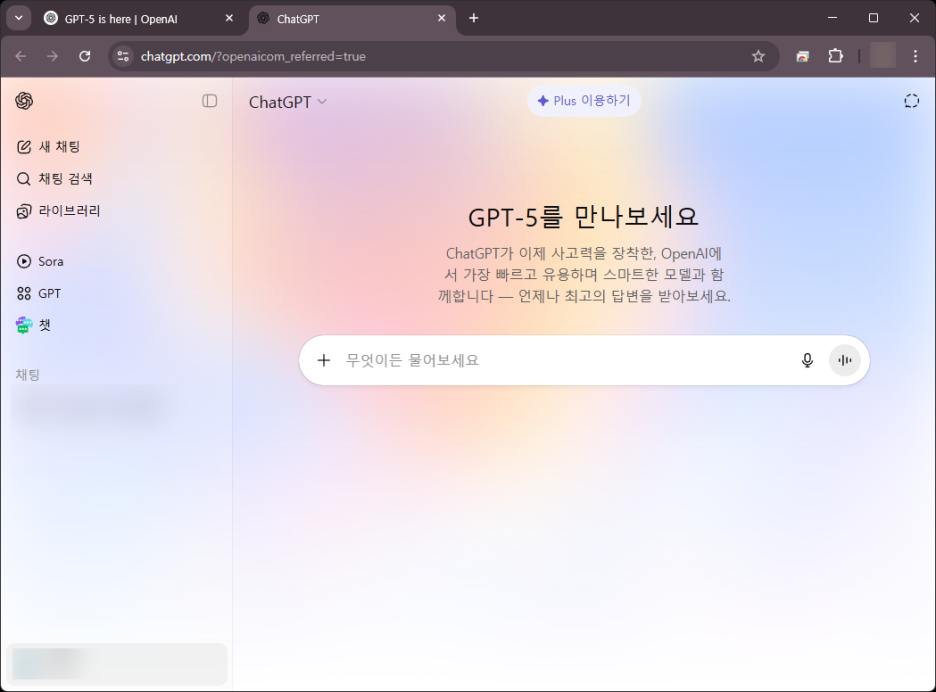
Task: Start voice mode with the waveform icon
Action: coord(845,360)
